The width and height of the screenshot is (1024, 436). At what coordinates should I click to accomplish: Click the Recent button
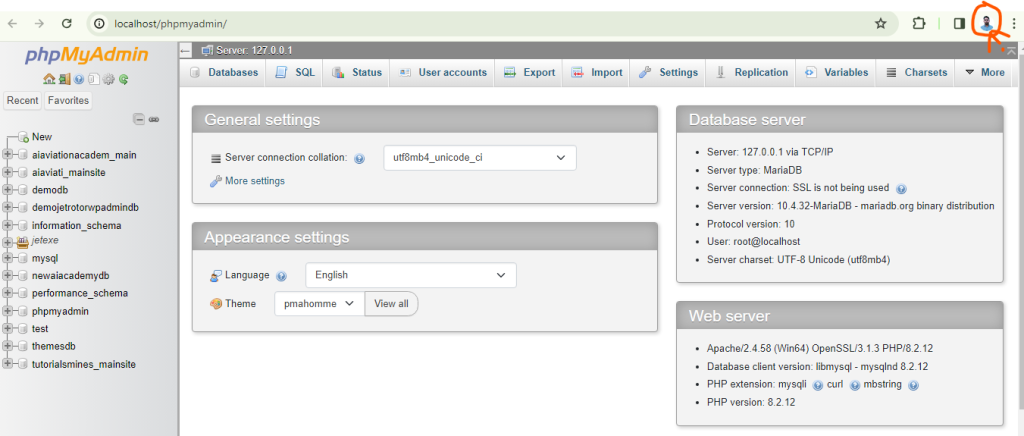23,101
